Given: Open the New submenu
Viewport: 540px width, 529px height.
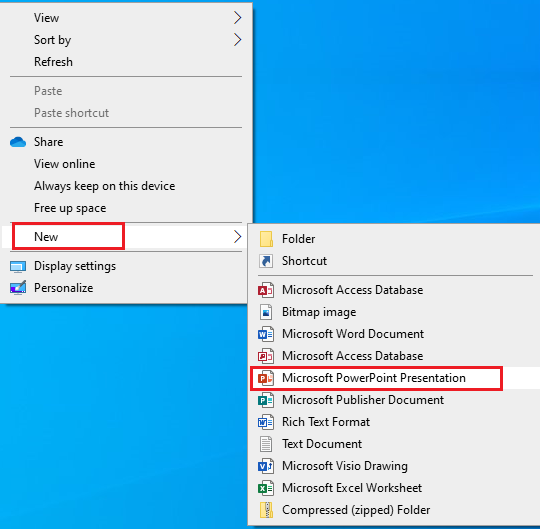Looking at the screenshot, I should click(x=124, y=237).
